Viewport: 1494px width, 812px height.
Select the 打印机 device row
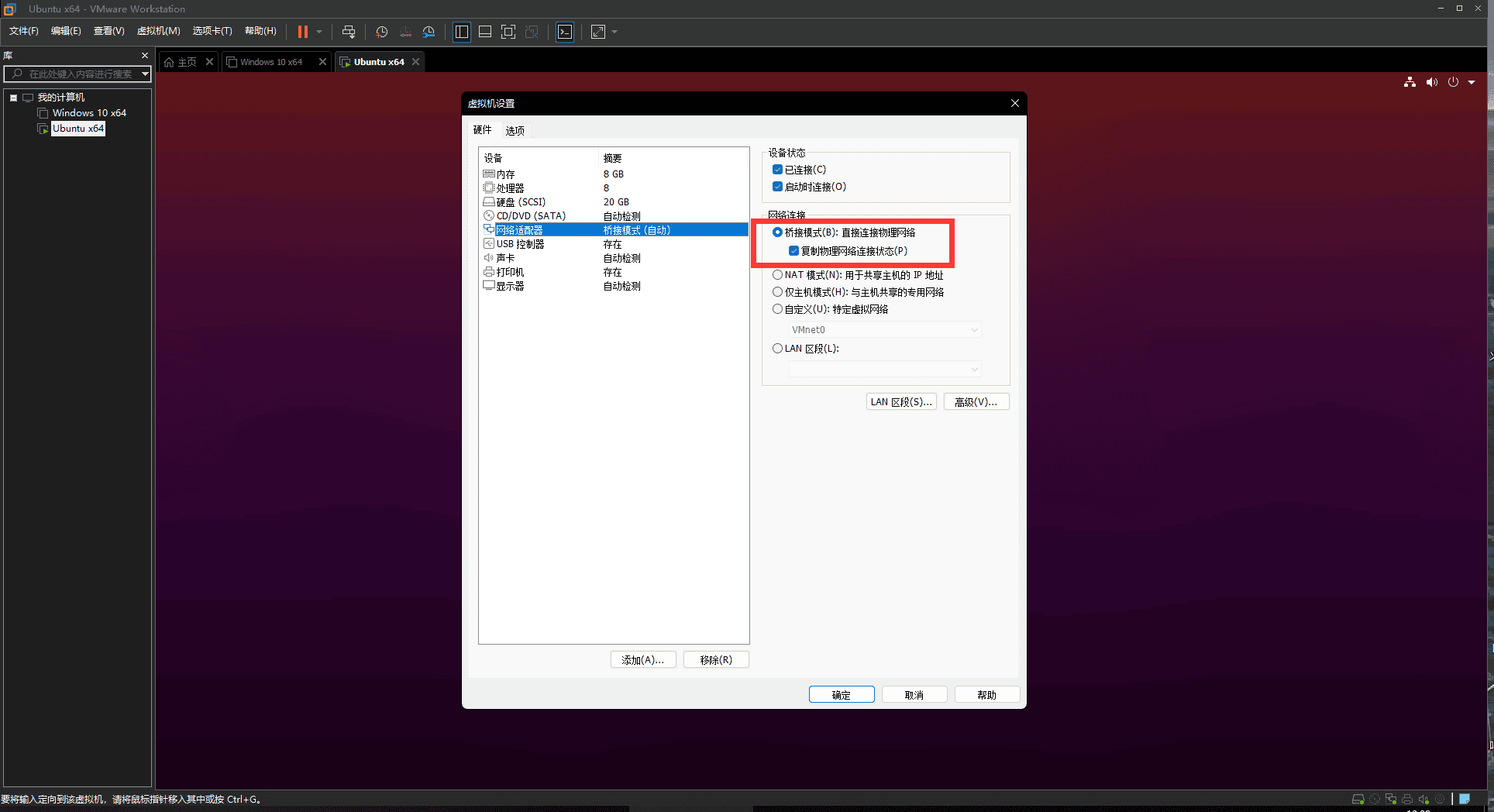point(614,272)
